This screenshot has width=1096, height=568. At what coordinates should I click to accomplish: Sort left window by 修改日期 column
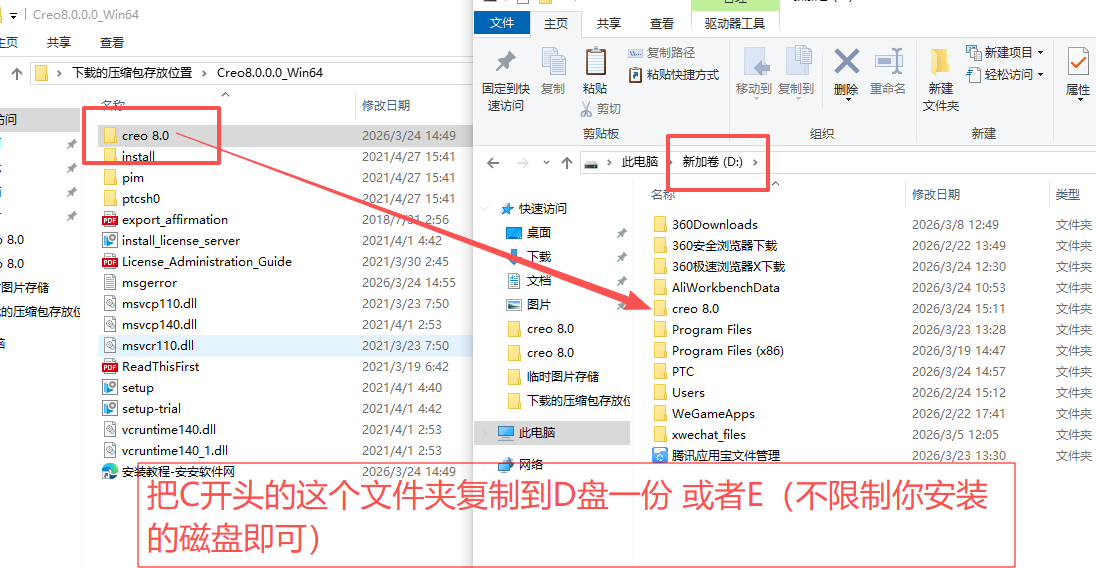[x=386, y=105]
